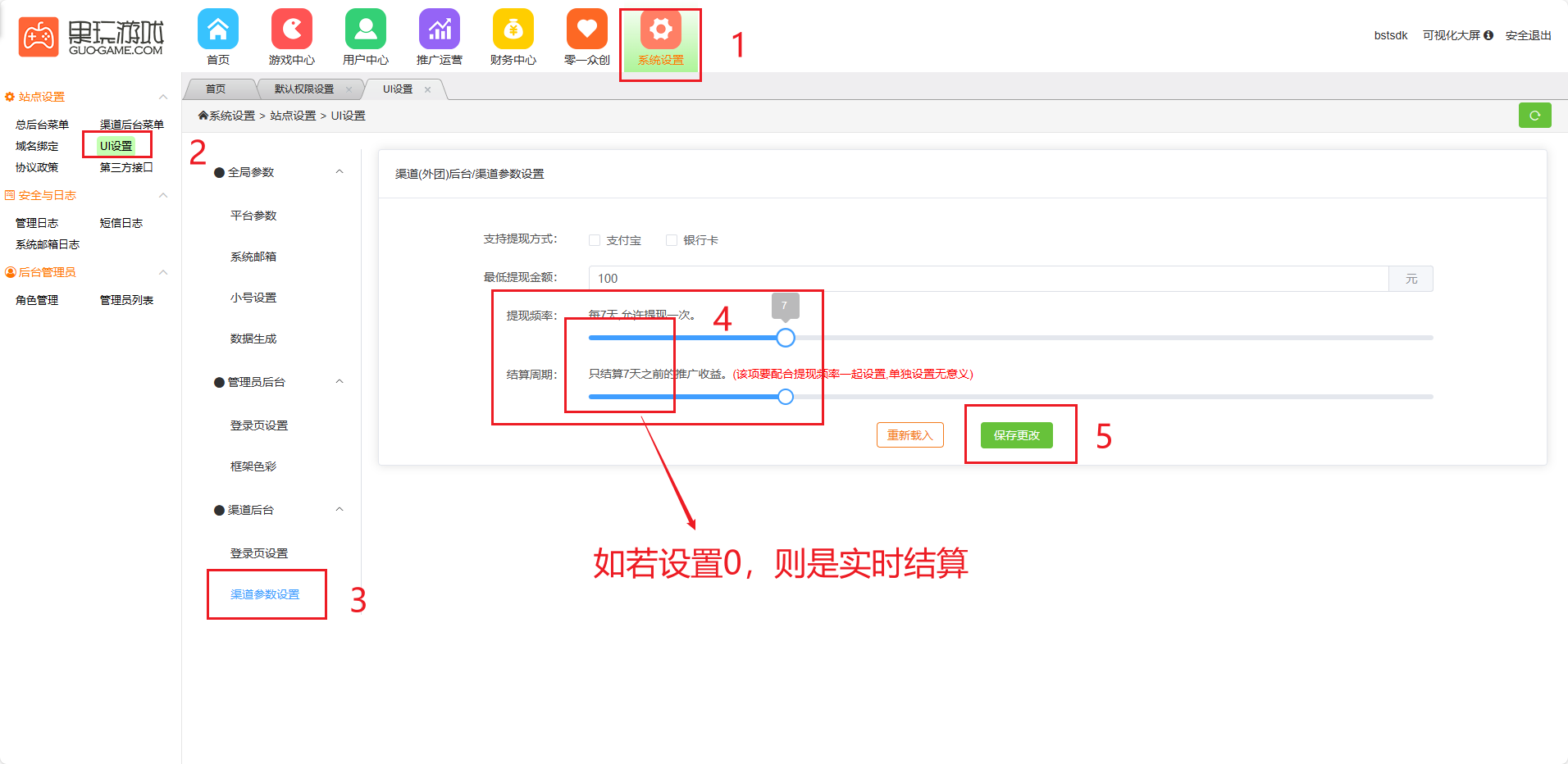Viewport: 1568px width, 764px height.
Task: Collapse the 全局参数 group
Action: (340, 172)
